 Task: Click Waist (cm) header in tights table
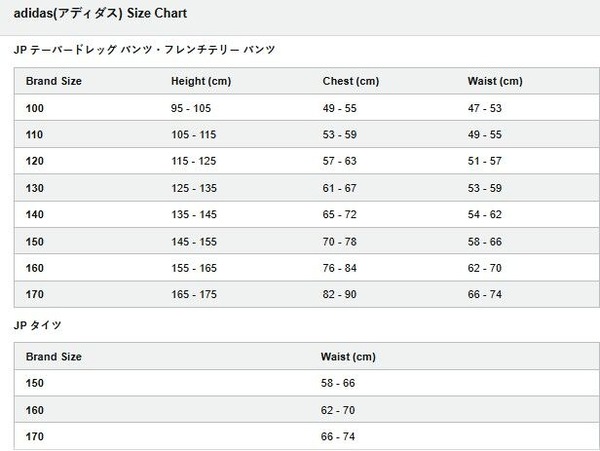[x=348, y=357]
